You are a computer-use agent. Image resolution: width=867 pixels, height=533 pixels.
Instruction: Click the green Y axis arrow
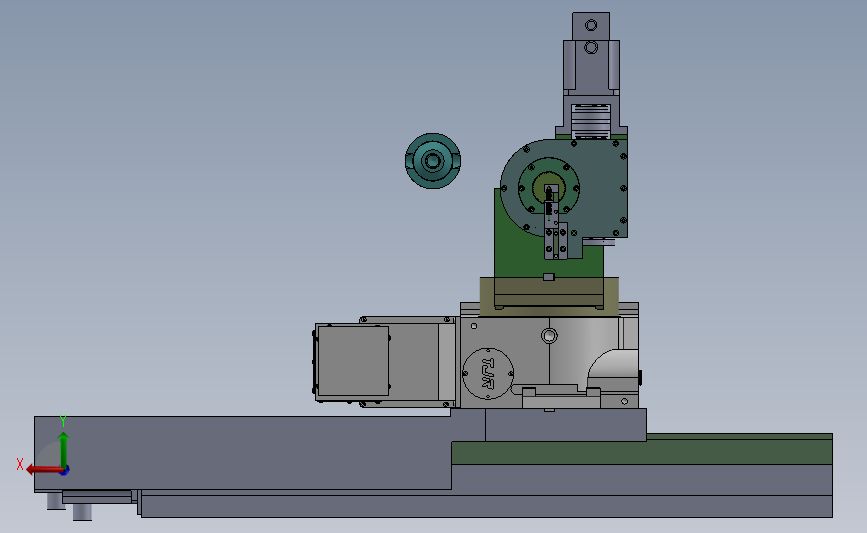pyautogui.click(x=63, y=451)
